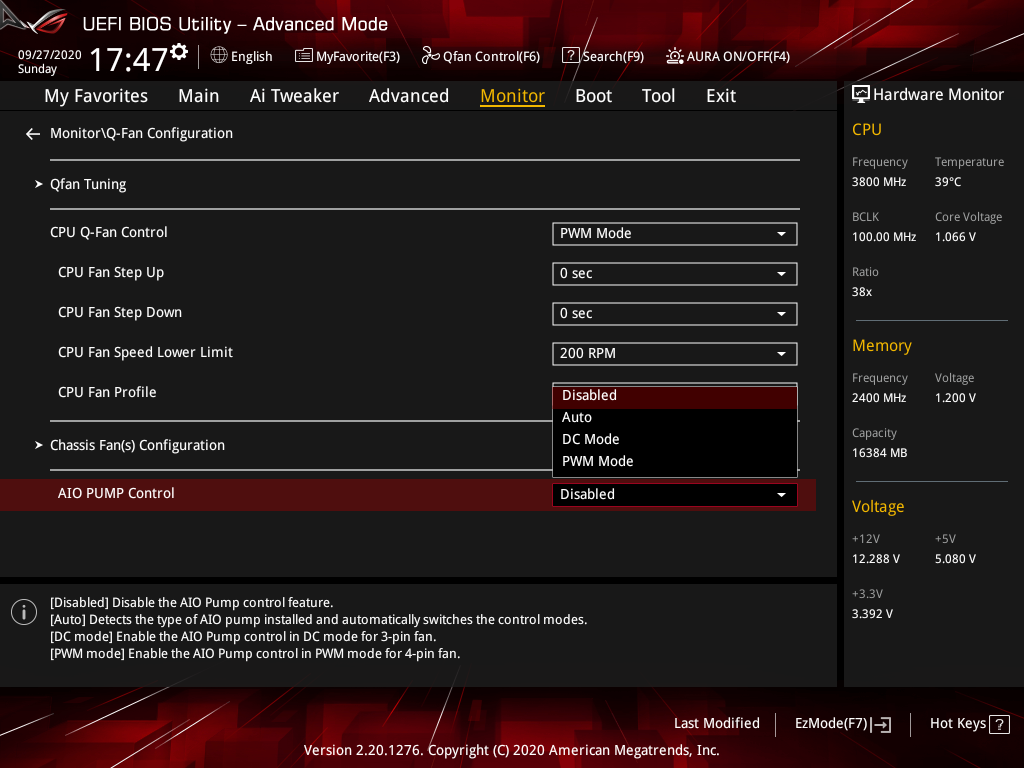Click the Hot Keys question mark icon
The width and height of the screenshot is (1024, 768).
[x=999, y=724]
